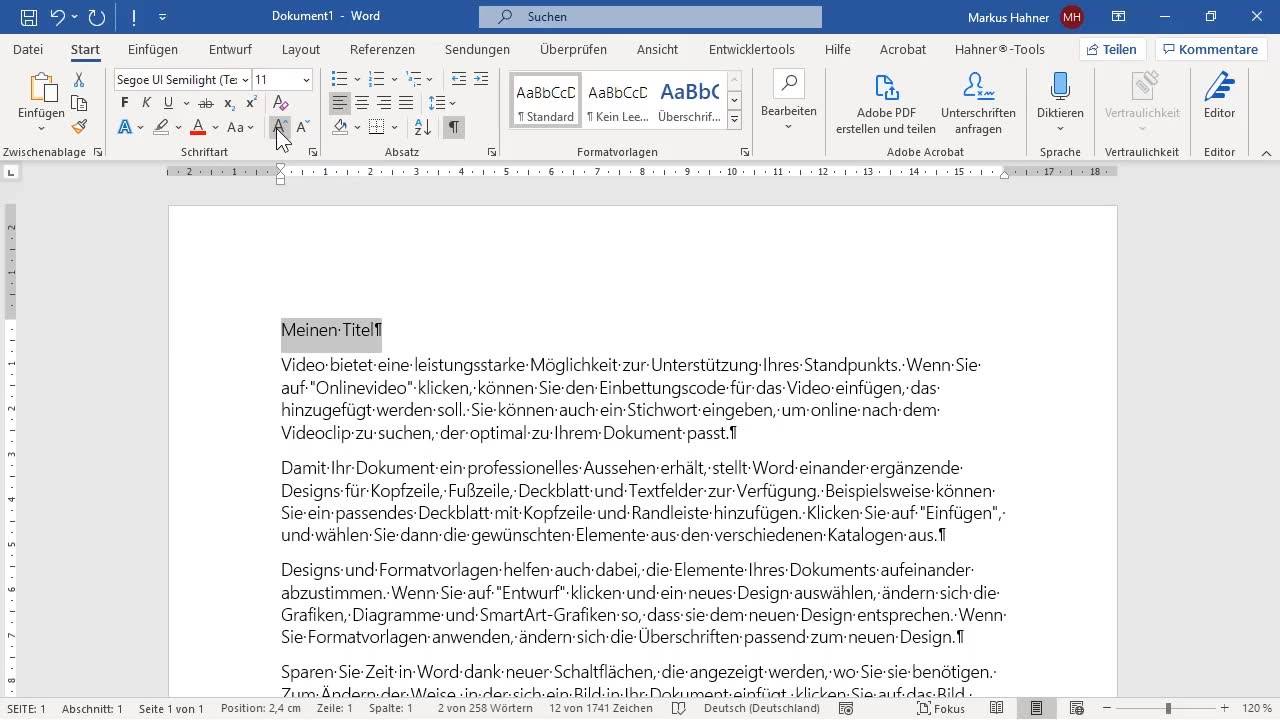
Task: Toggle bold formatting (F)
Action: pyautogui.click(x=124, y=103)
